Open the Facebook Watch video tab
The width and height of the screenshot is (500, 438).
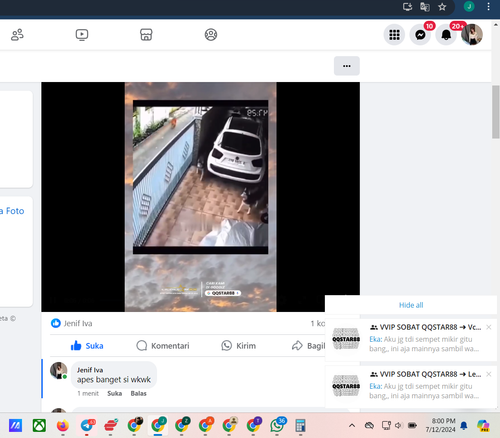[82, 35]
